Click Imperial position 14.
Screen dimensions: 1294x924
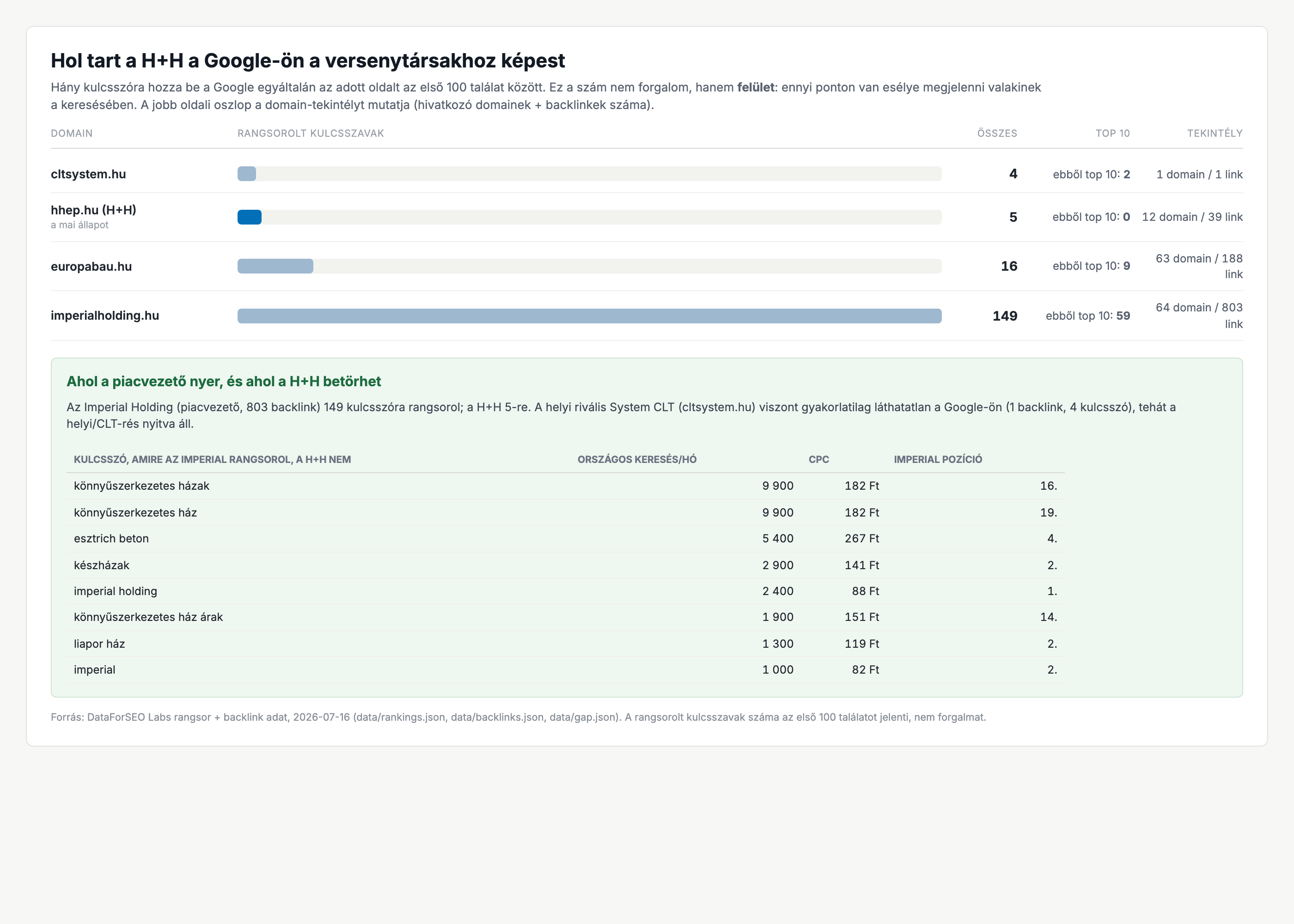coord(1048,617)
